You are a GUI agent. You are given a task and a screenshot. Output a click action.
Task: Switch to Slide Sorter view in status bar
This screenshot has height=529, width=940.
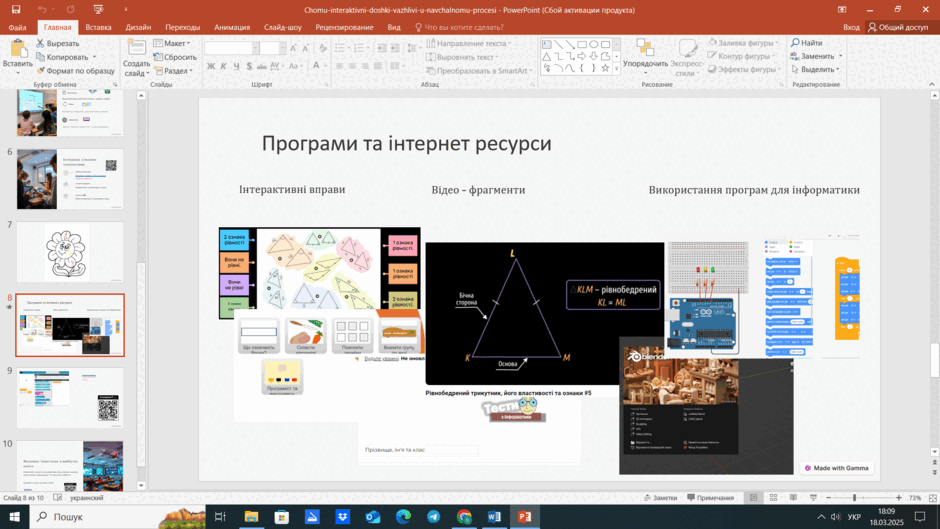(773, 498)
